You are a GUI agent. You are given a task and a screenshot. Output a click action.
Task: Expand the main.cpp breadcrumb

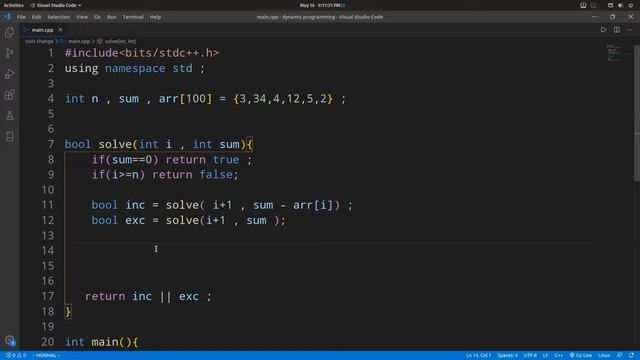(x=76, y=41)
